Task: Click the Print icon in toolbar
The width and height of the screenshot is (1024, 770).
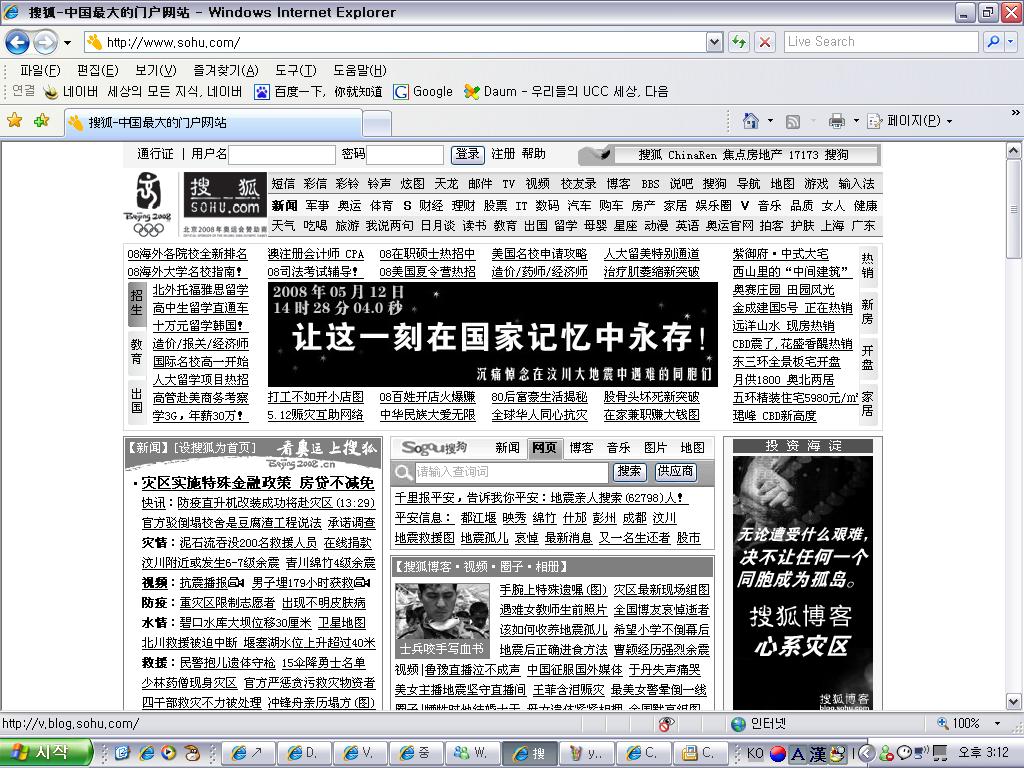Action: [837, 121]
